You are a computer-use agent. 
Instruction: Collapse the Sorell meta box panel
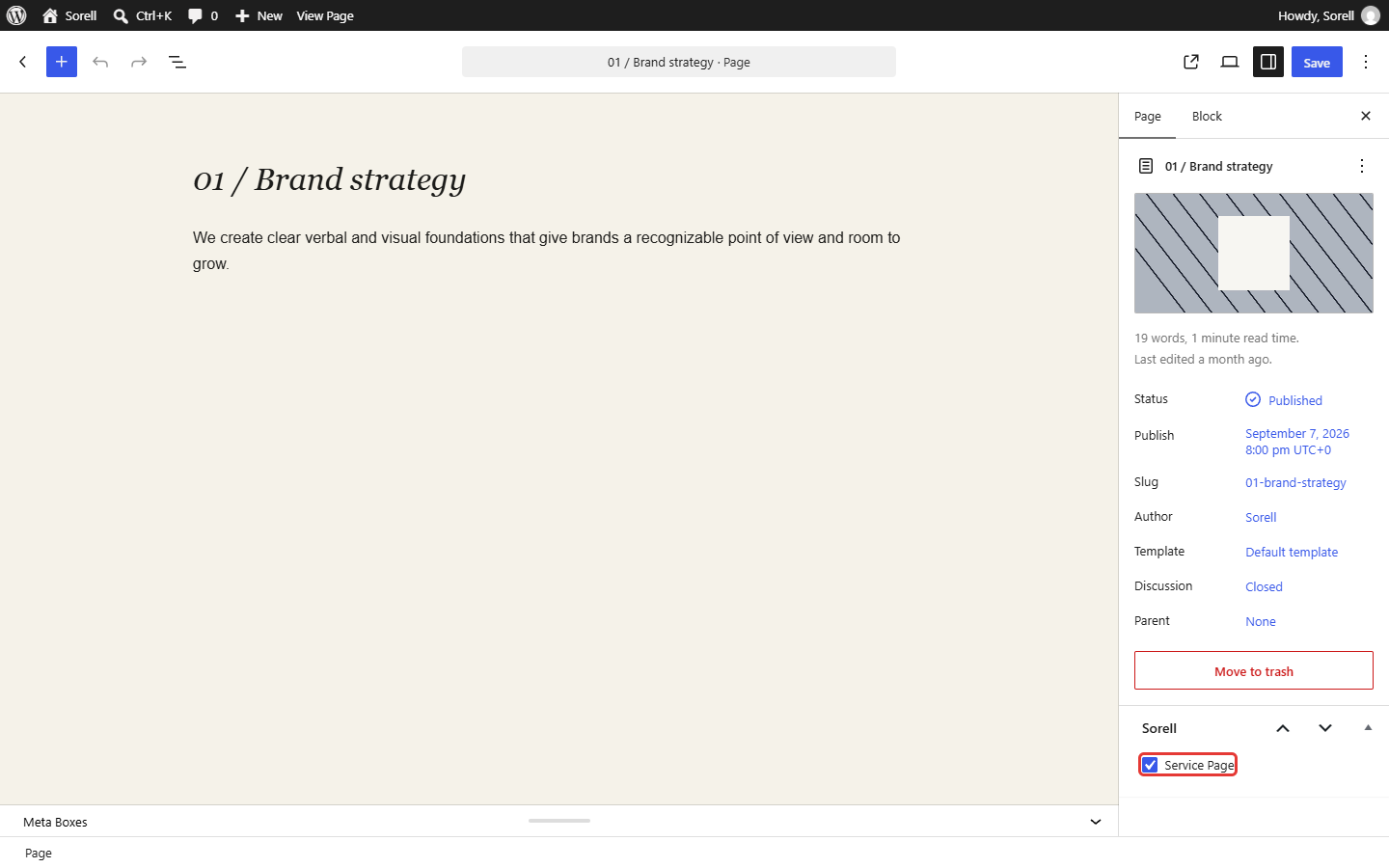1368,728
